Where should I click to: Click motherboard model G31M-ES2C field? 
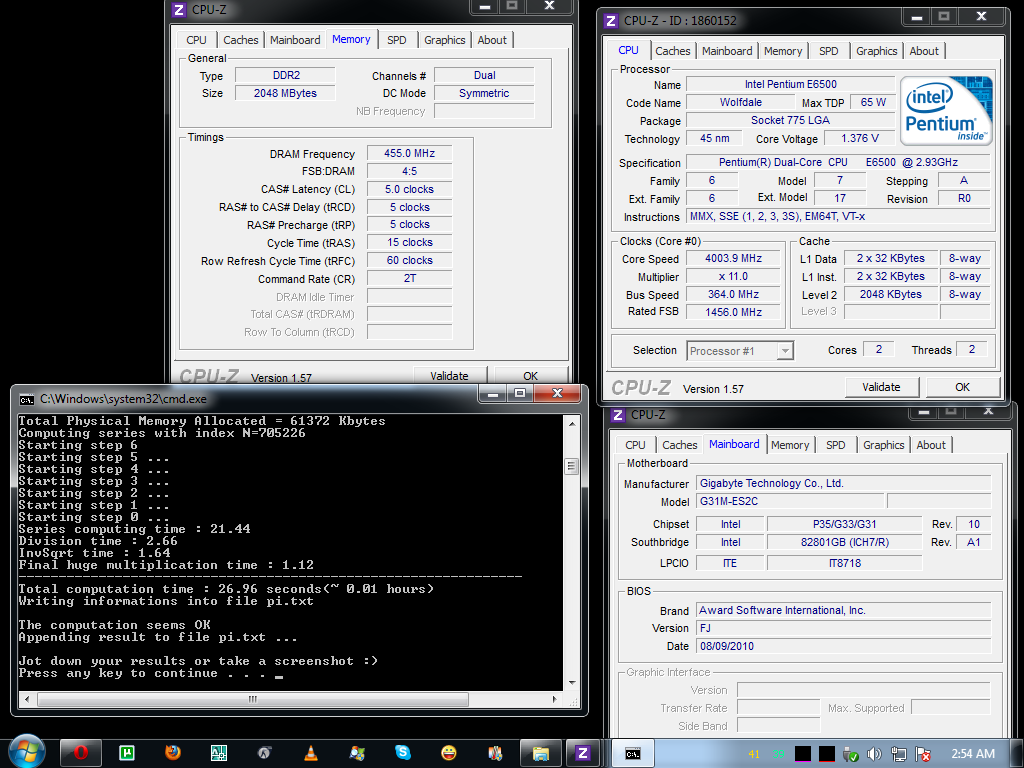pyautogui.click(x=790, y=502)
